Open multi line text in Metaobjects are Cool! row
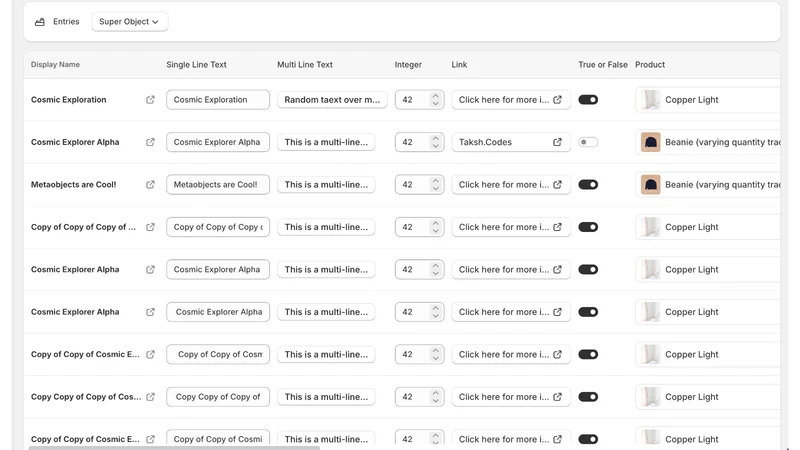The image size is (800, 450). coord(326,185)
